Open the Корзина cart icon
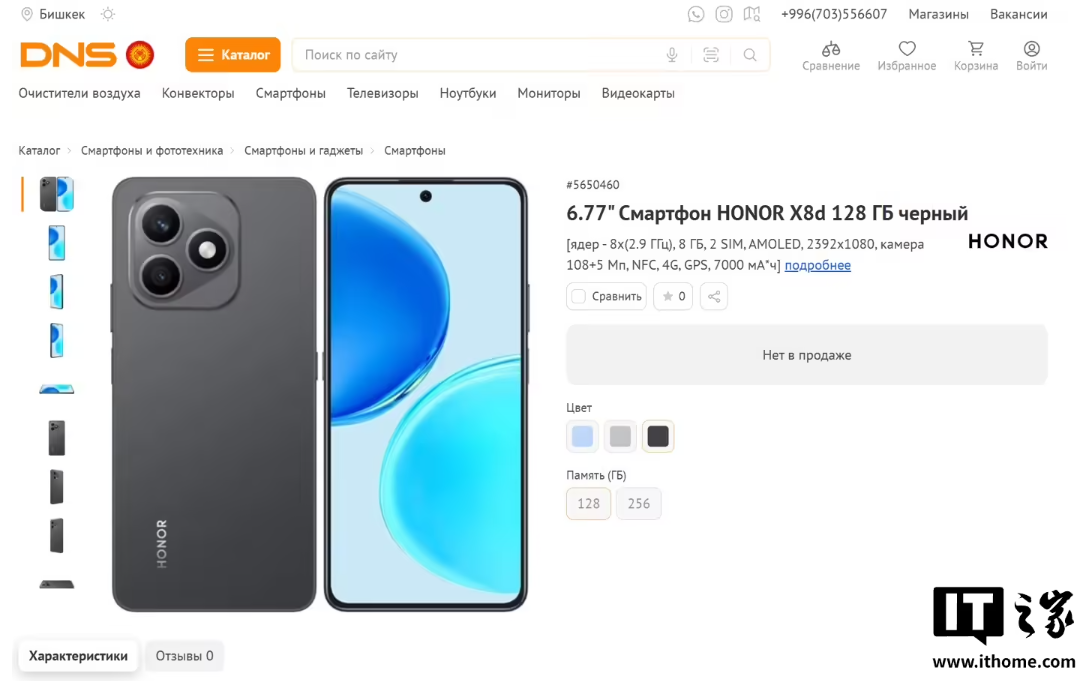The width and height of the screenshot is (1090, 681). [976, 49]
